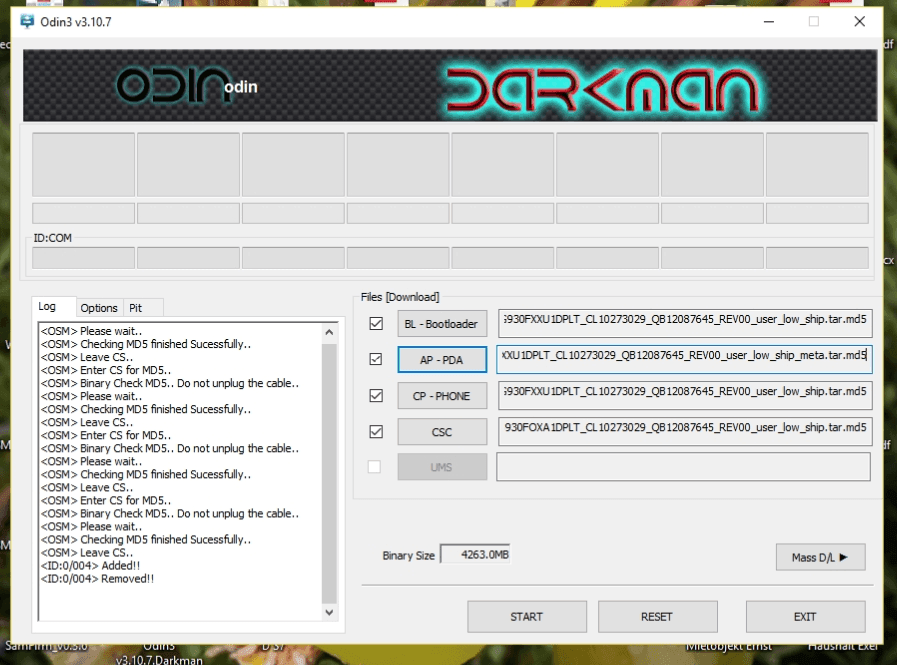
Task: Open the Options tab
Action: point(99,308)
